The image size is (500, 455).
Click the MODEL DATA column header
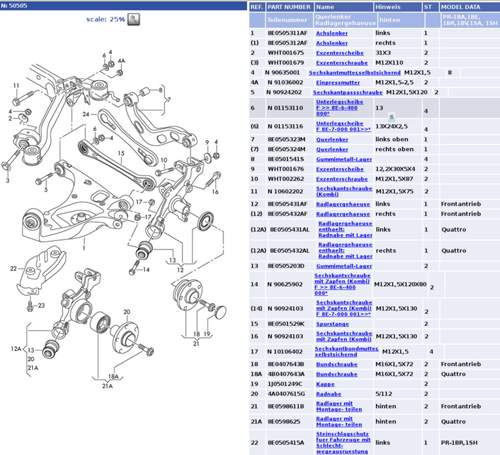pyautogui.click(x=469, y=7)
